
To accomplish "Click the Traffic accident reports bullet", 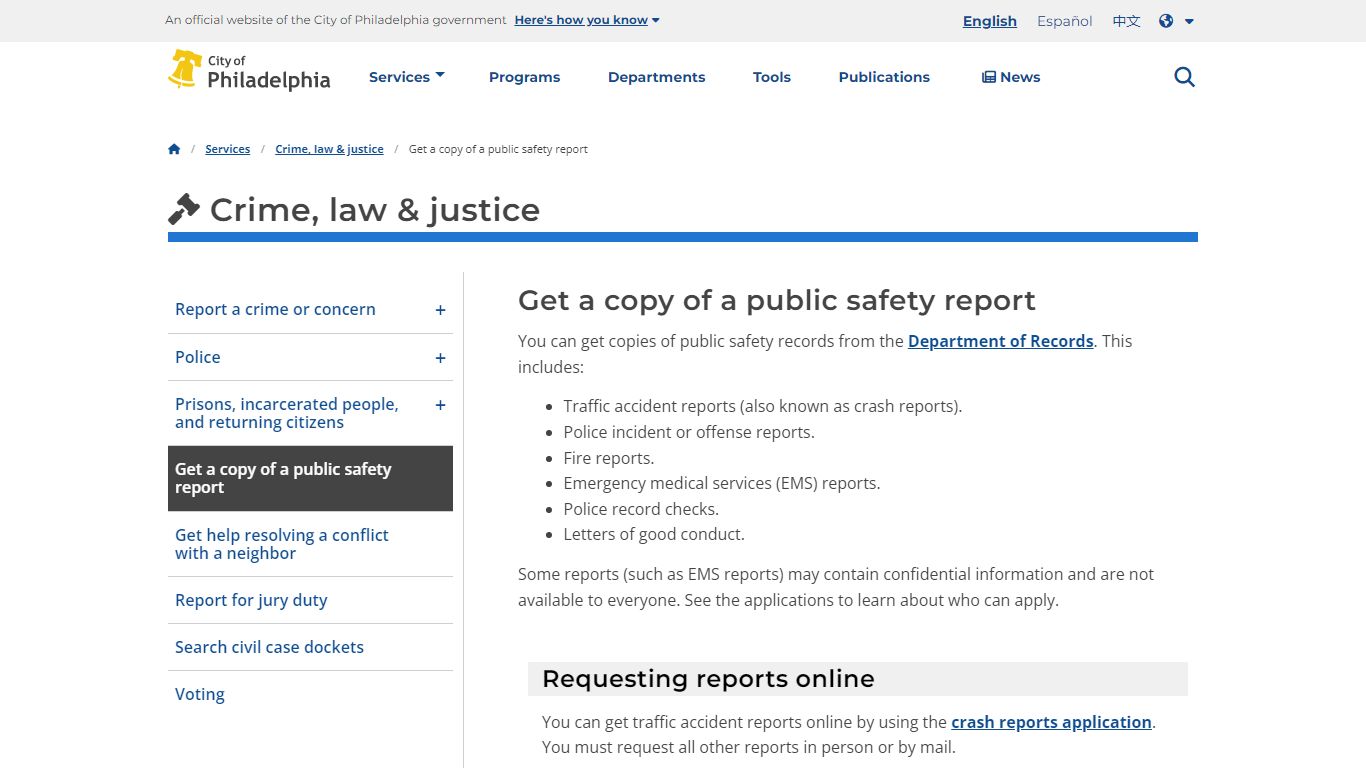I will click(762, 406).
